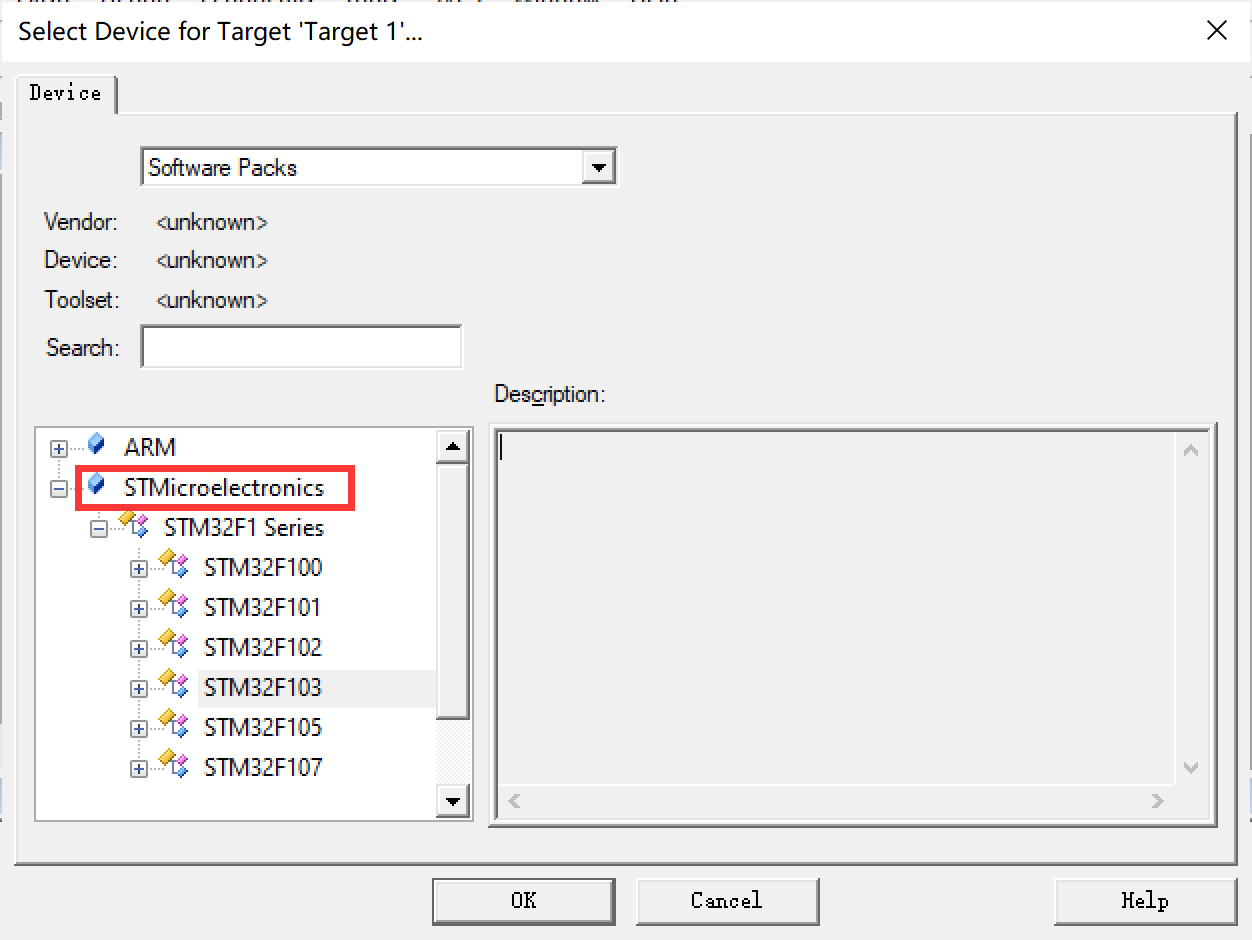Click Description pane scroll down arrow
This screenshot has height=940, width=1252.
[x=1191, y=768]
